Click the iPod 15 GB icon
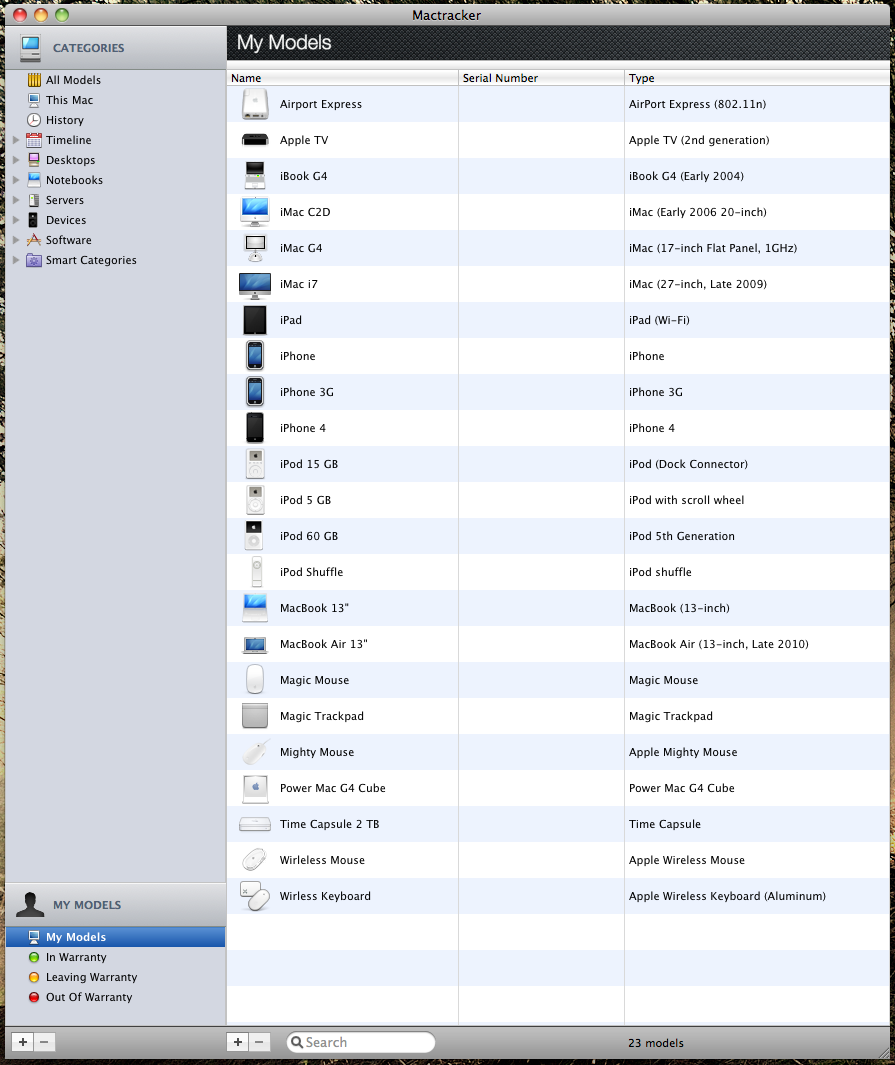Image resolution: width=895 pixels, height=1065 pixels. (x=255, y=464)
